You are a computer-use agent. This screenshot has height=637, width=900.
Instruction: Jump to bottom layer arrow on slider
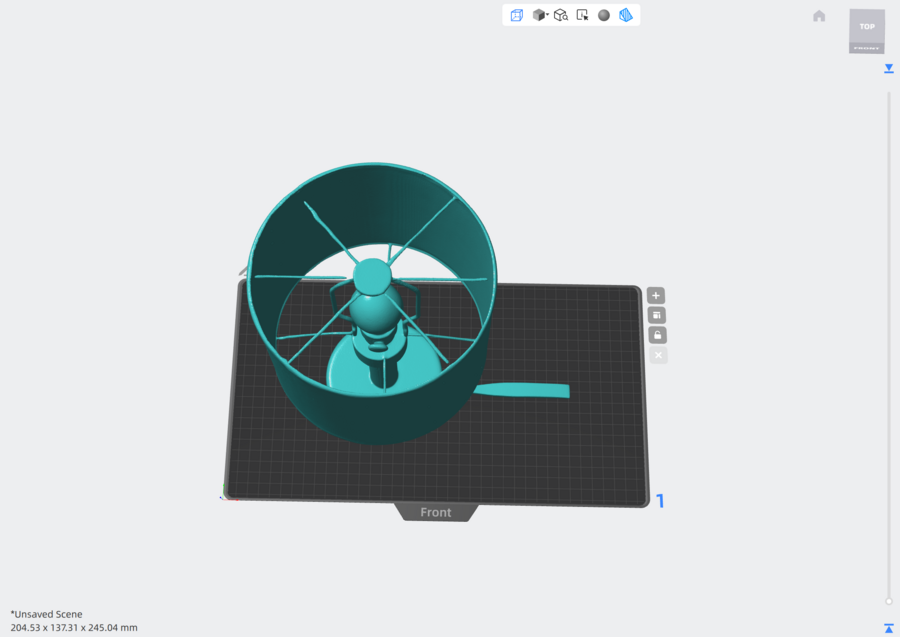pyautogui.click(x=889, y=628)
